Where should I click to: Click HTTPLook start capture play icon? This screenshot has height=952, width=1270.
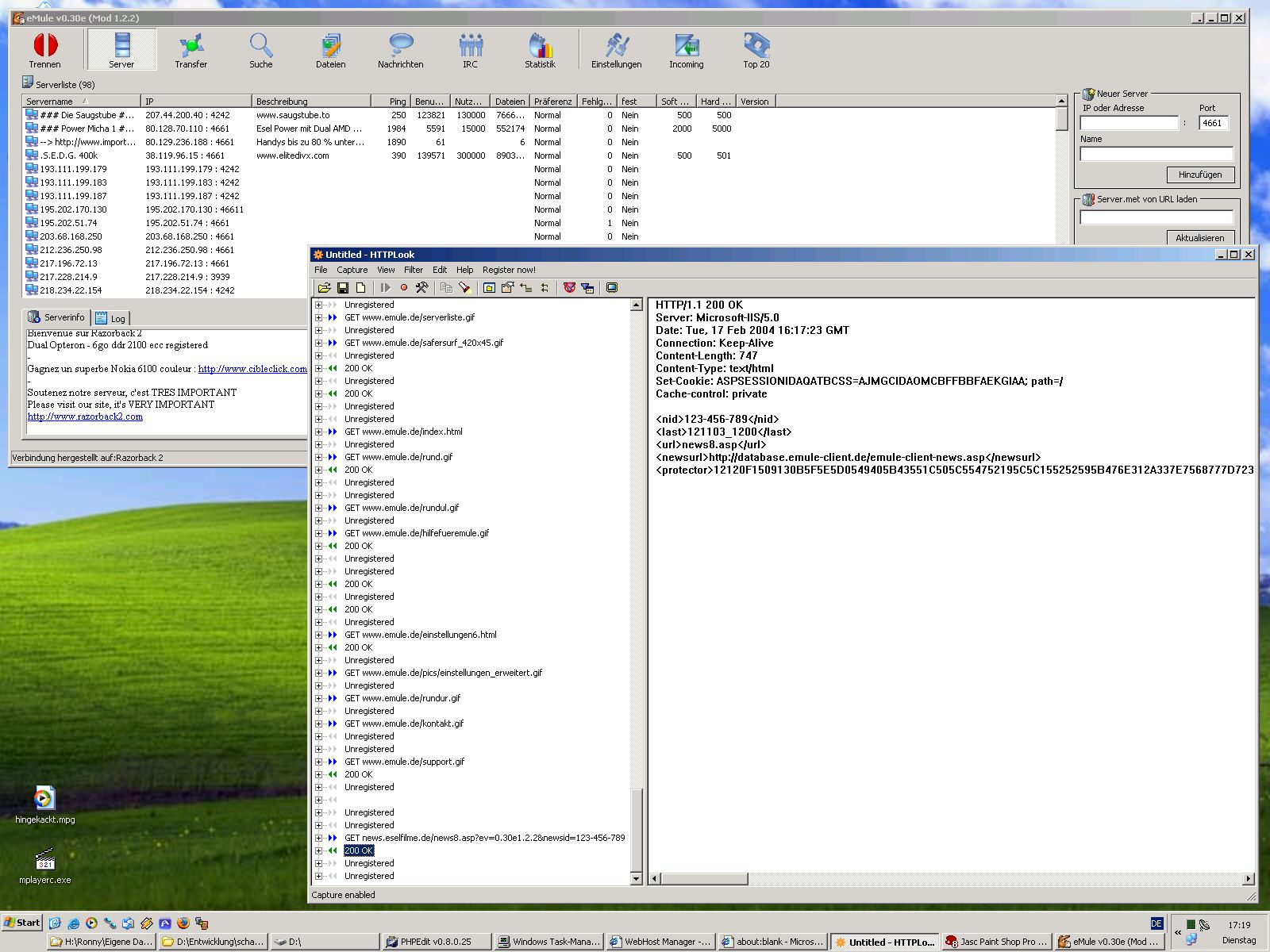click(x=386, y=288)
